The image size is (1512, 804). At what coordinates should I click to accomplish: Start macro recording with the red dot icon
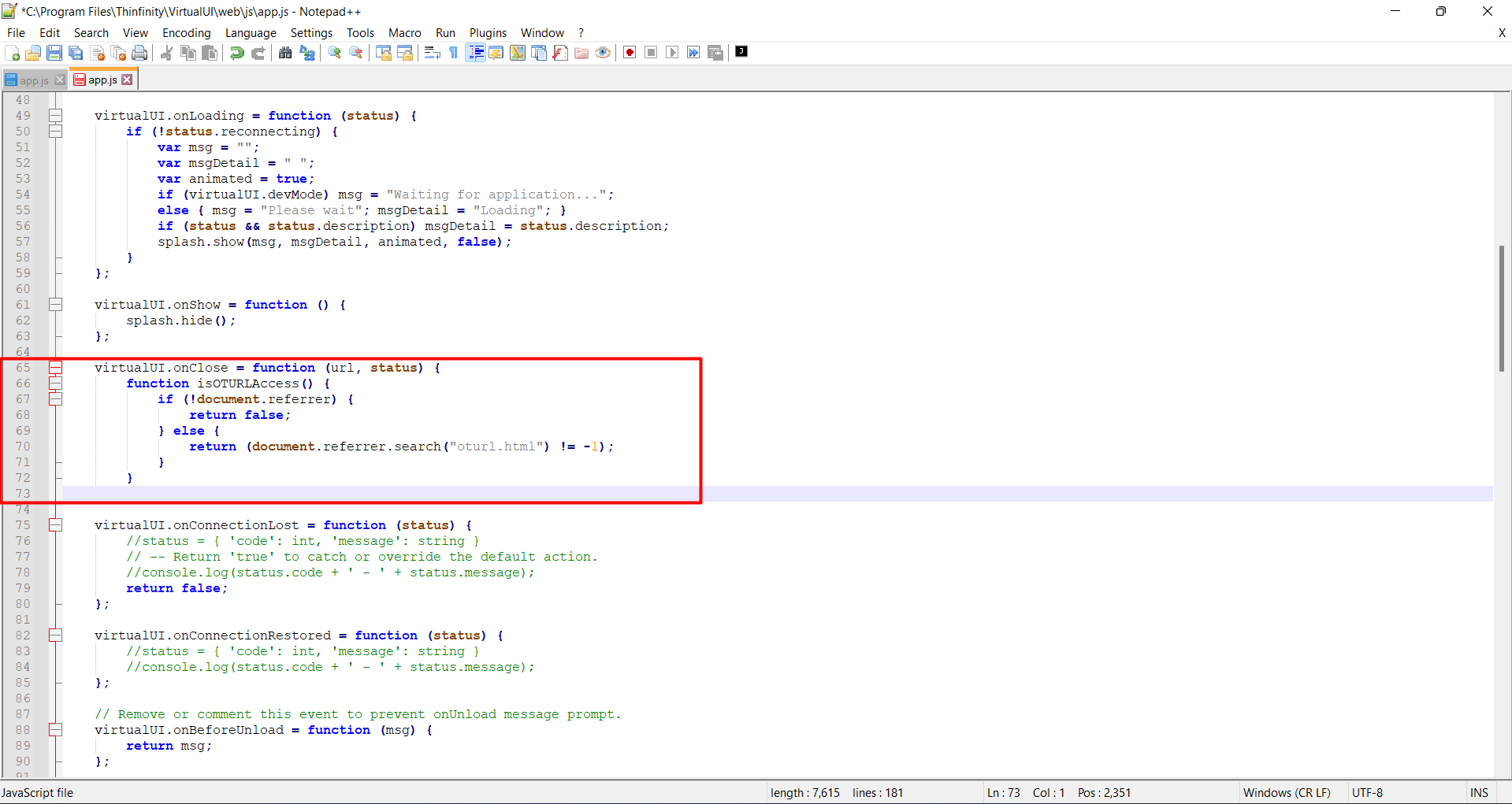[630, 53]
